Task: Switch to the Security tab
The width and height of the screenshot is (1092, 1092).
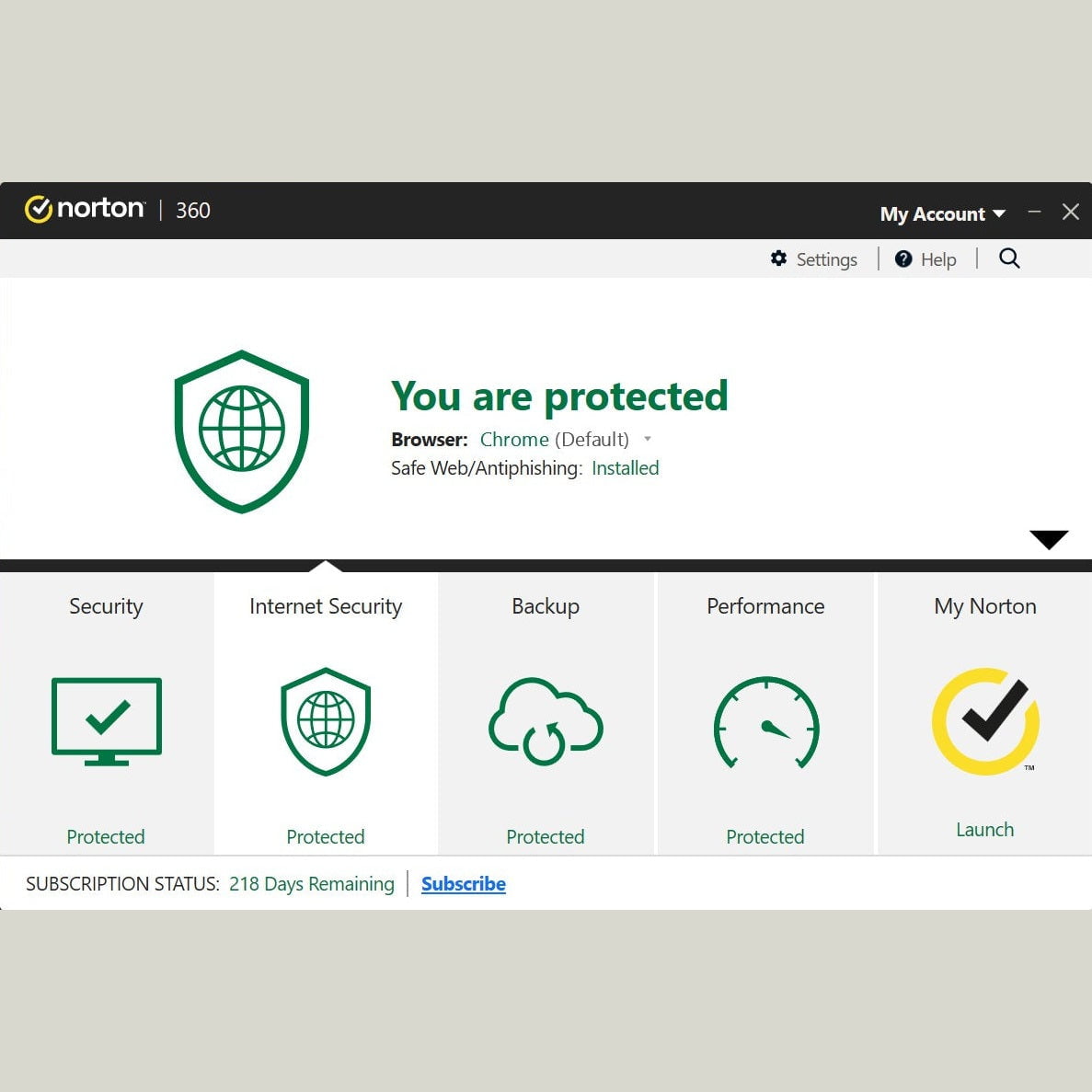Action: pos(106,606)
